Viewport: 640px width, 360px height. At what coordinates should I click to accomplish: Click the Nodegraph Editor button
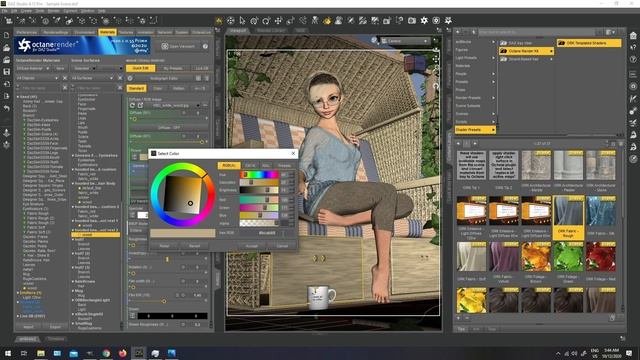(163, 78)
